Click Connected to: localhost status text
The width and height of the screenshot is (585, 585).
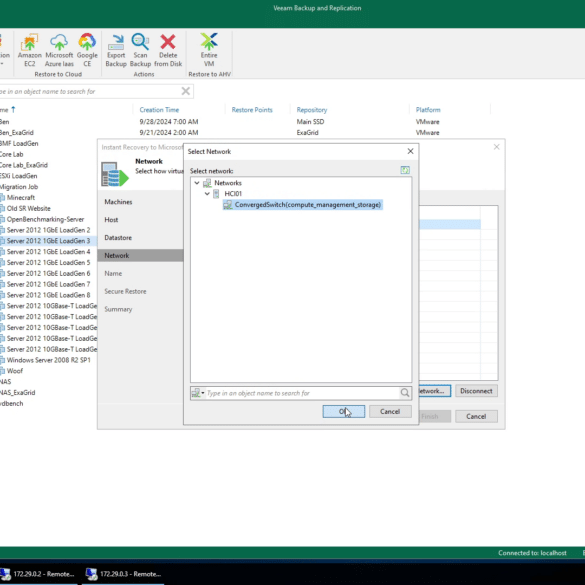[532, 553]
